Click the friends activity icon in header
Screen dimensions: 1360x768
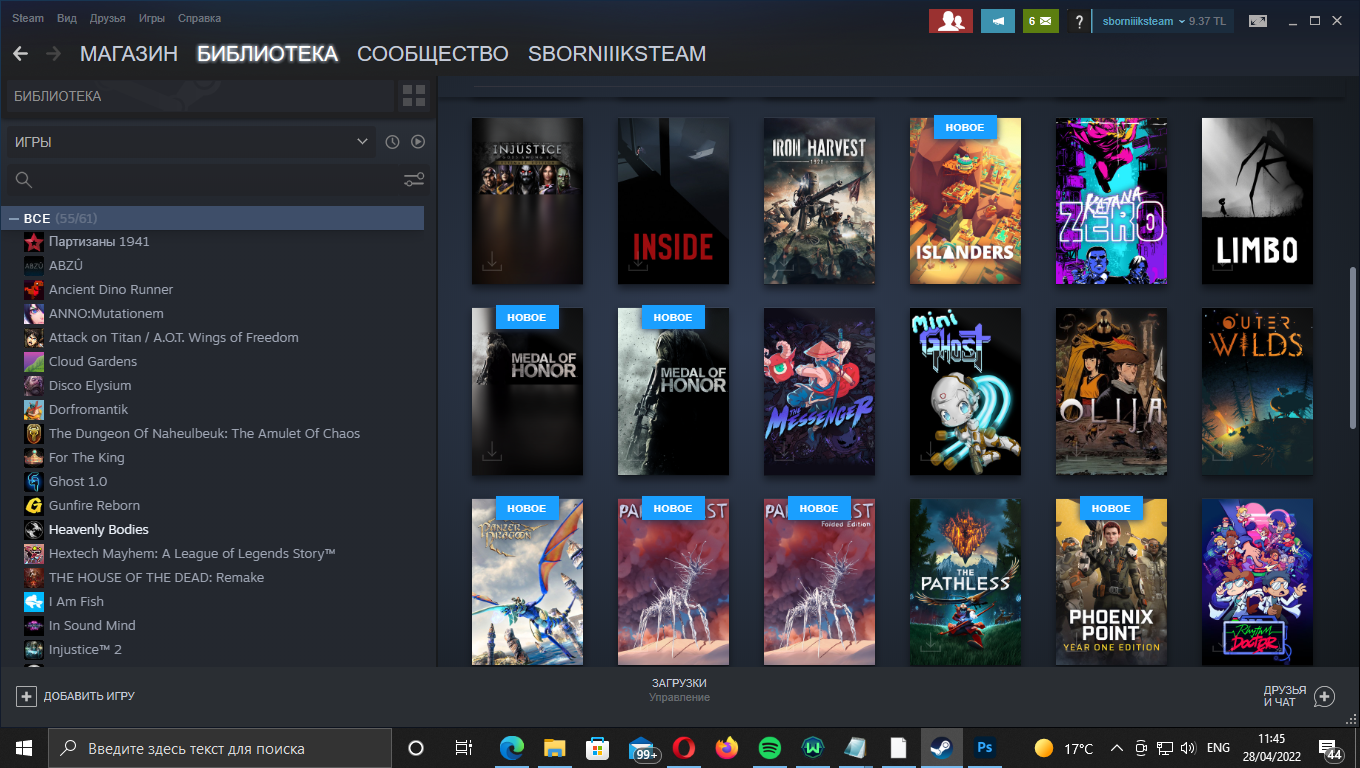[x=950, y=21]
